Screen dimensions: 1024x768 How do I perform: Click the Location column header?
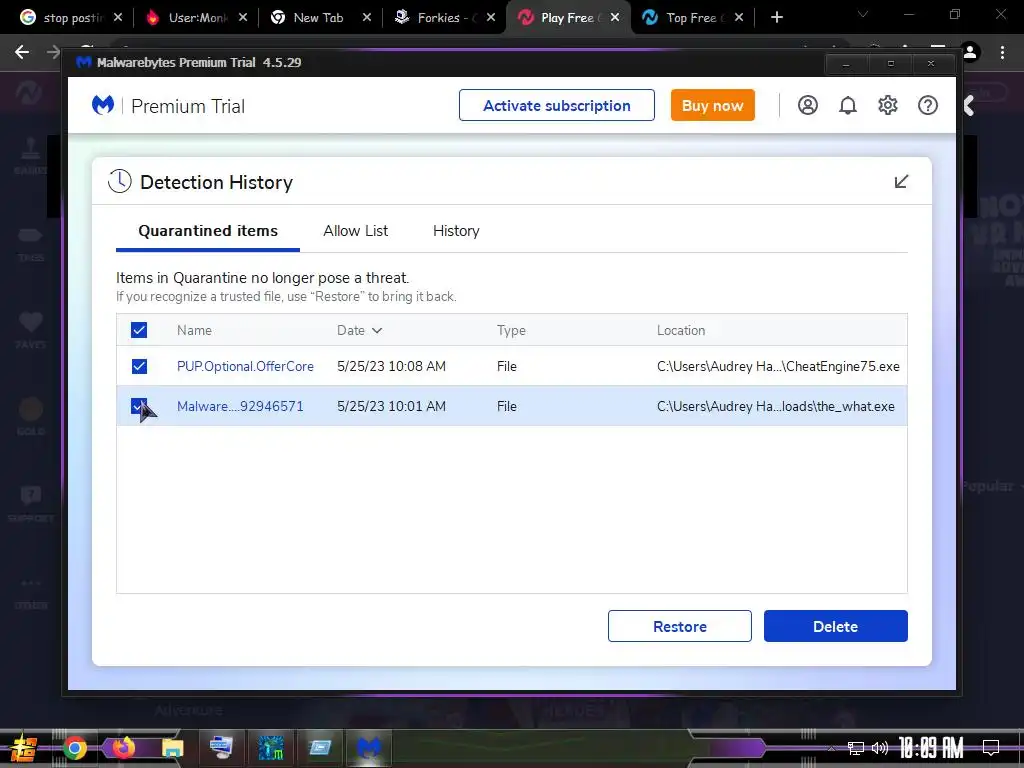pyautogui.click(x=680, y=330)
